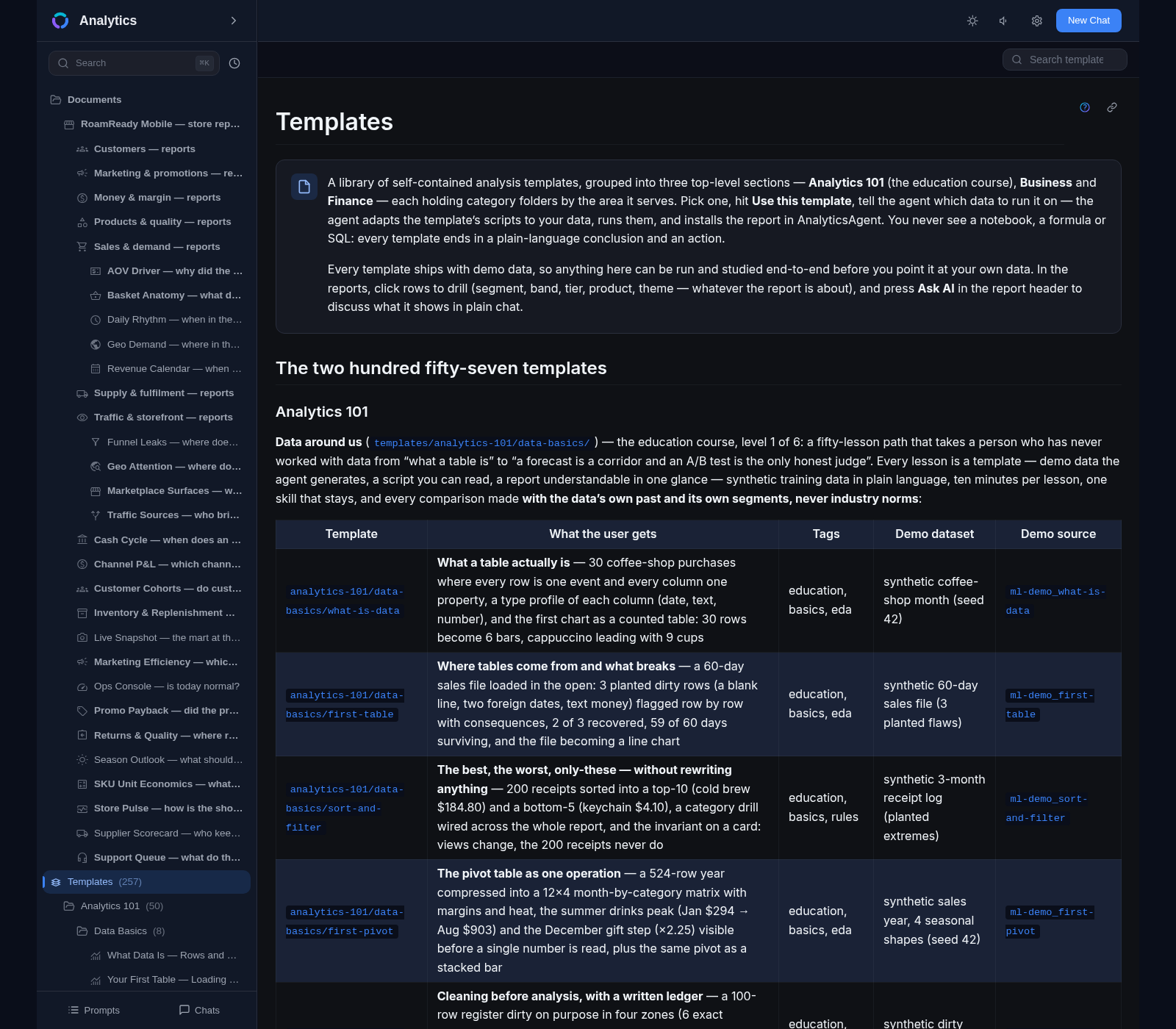Open Support Queue report
This screenshot has height=1029, width=1176.
(160, 858)
